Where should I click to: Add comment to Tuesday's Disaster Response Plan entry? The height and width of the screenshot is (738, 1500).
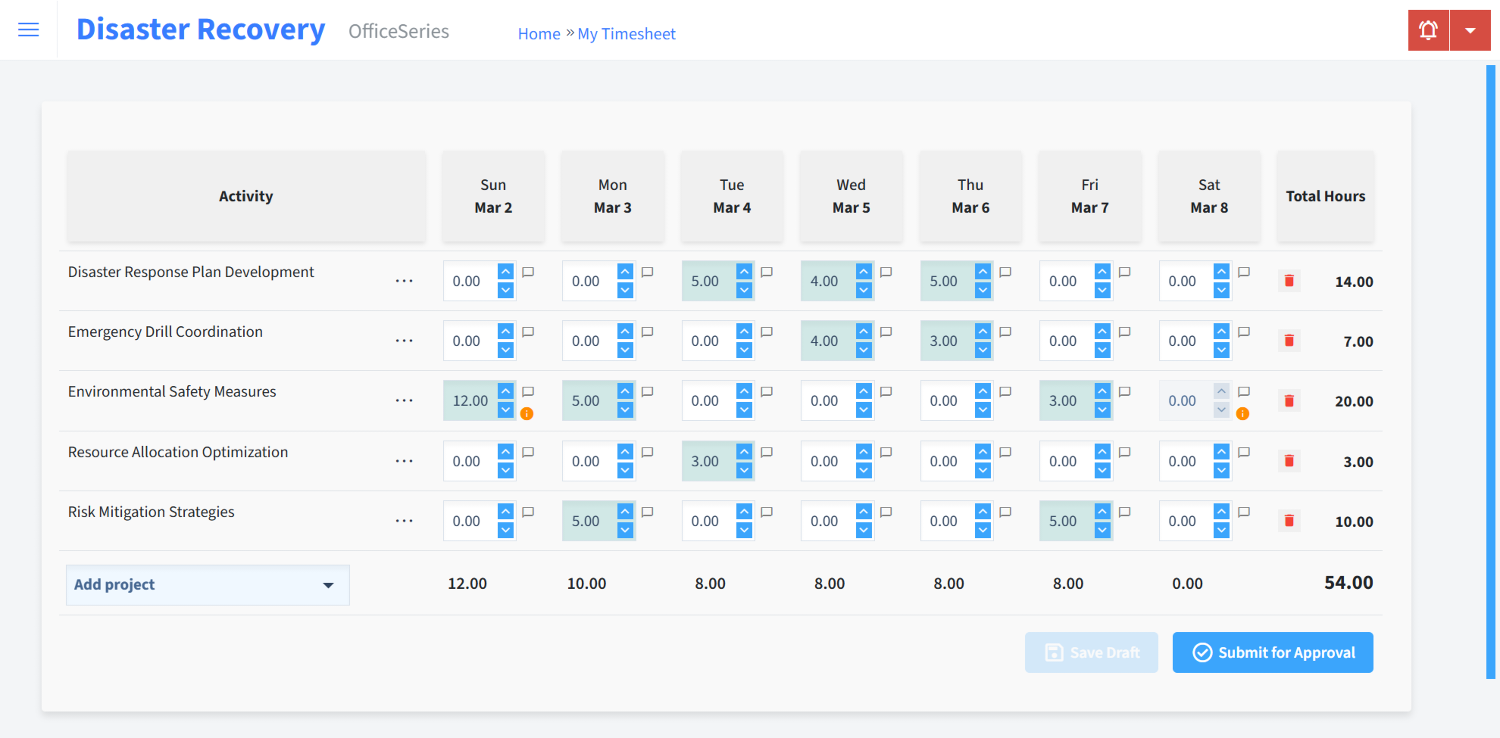point(766,271)
